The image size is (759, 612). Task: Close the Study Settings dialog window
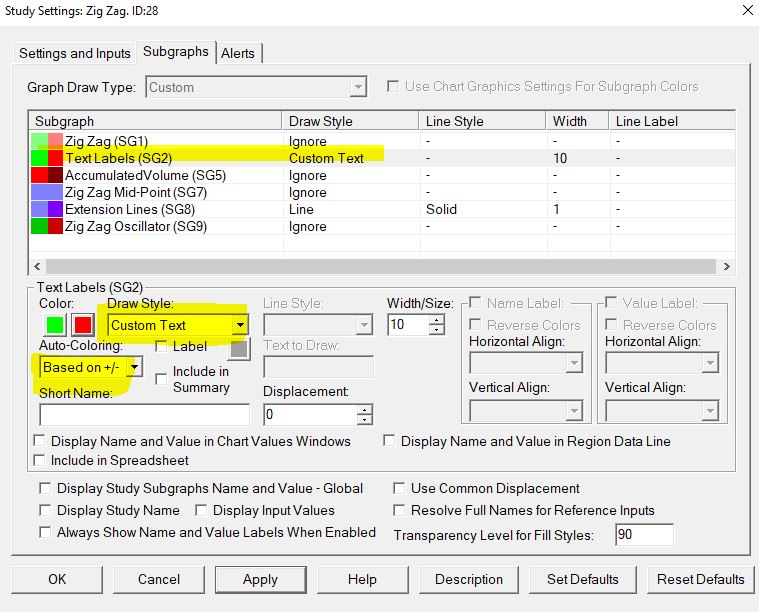pyautogui.click(x=748, y=10)
